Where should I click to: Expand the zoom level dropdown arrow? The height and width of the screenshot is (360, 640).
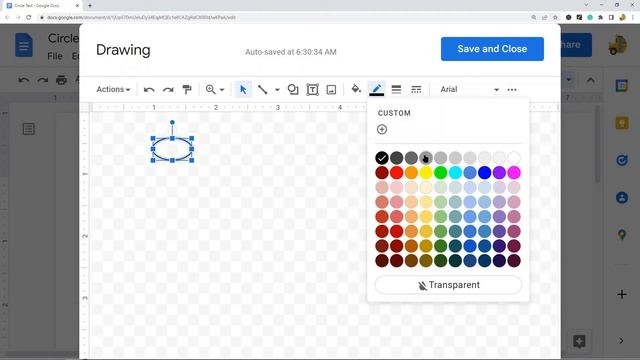tap(222, 90)
